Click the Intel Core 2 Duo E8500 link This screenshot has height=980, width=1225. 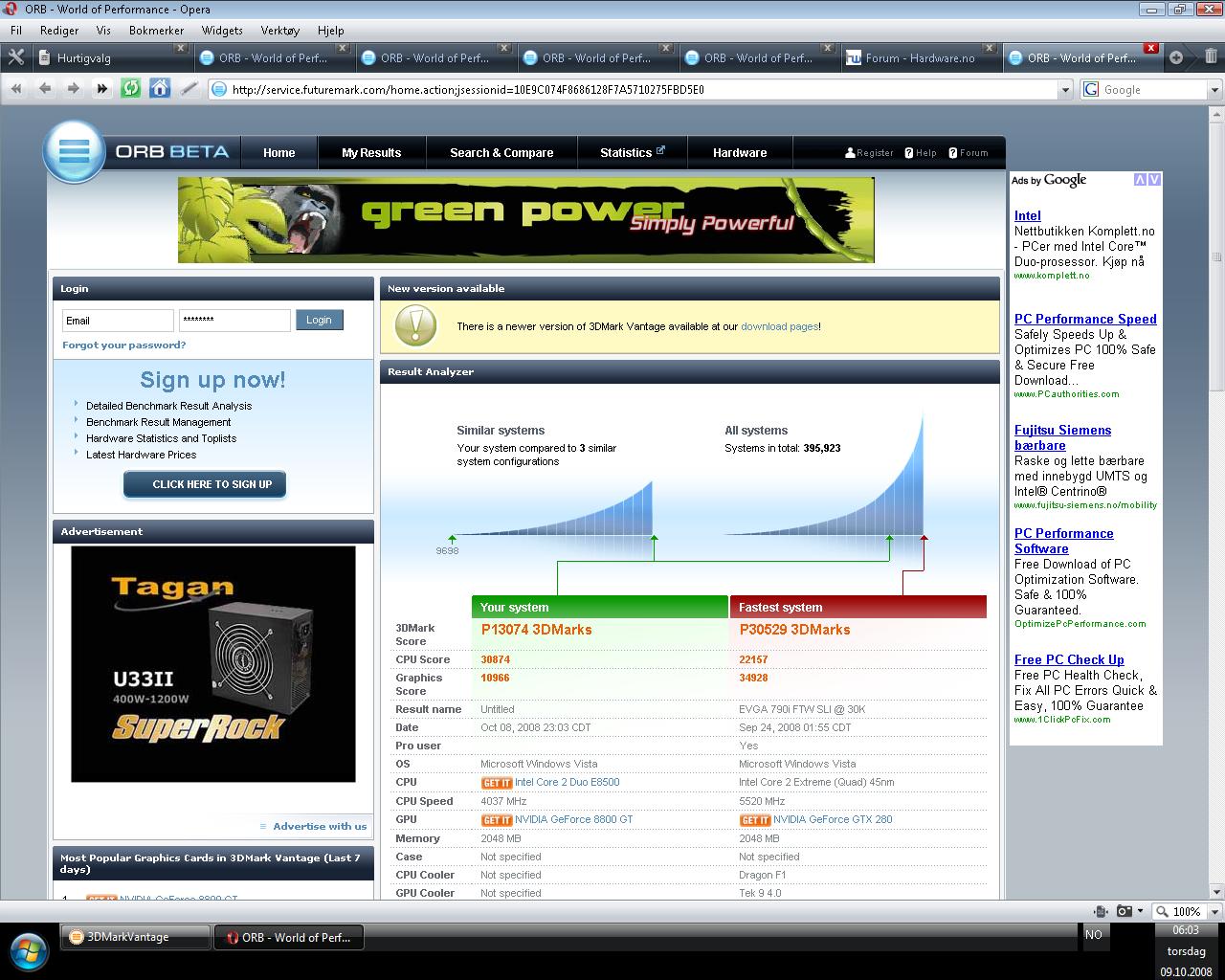pyautogui.click(x=568, y=782)
